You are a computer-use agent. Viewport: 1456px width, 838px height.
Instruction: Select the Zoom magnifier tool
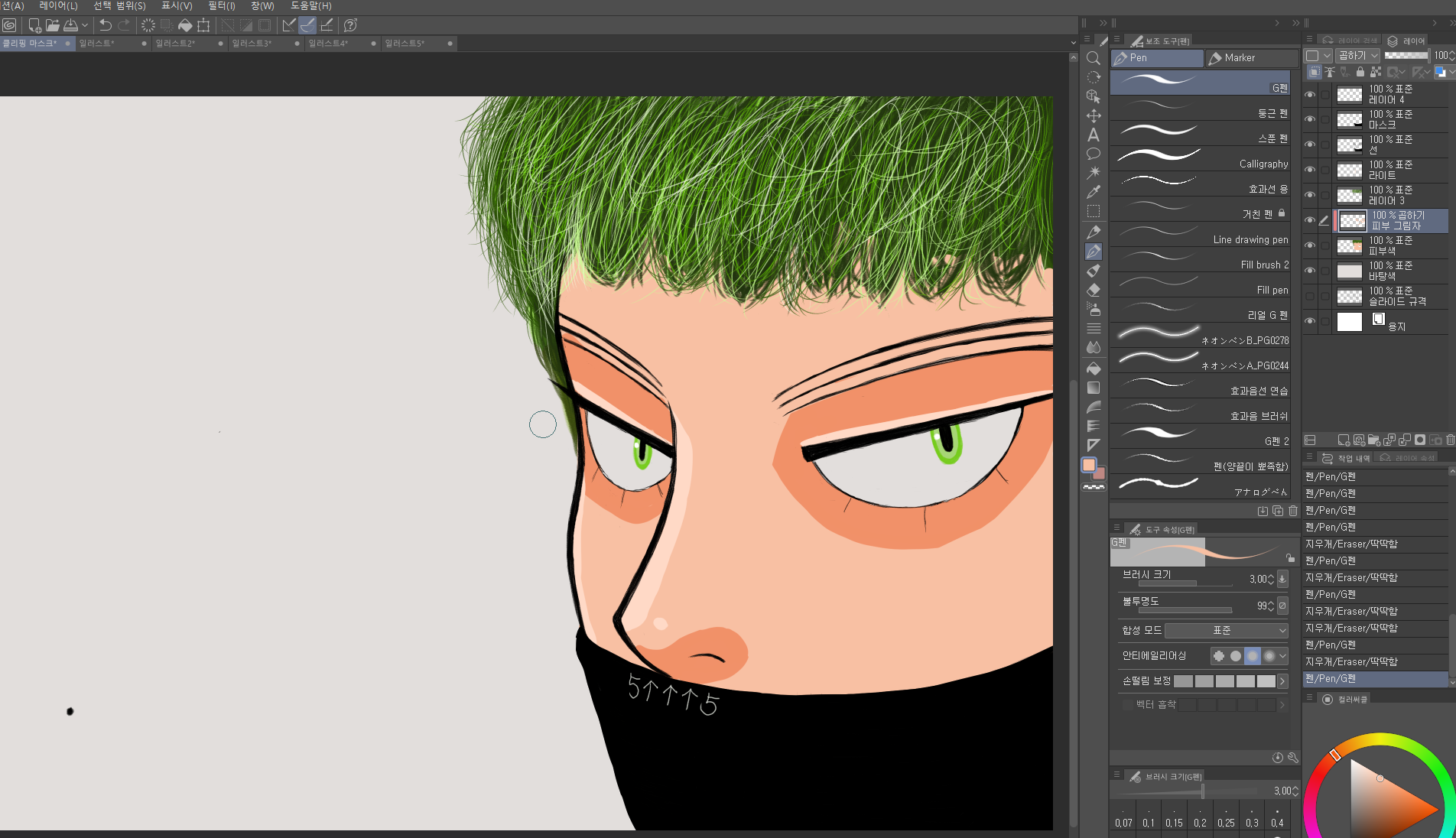1094,58
